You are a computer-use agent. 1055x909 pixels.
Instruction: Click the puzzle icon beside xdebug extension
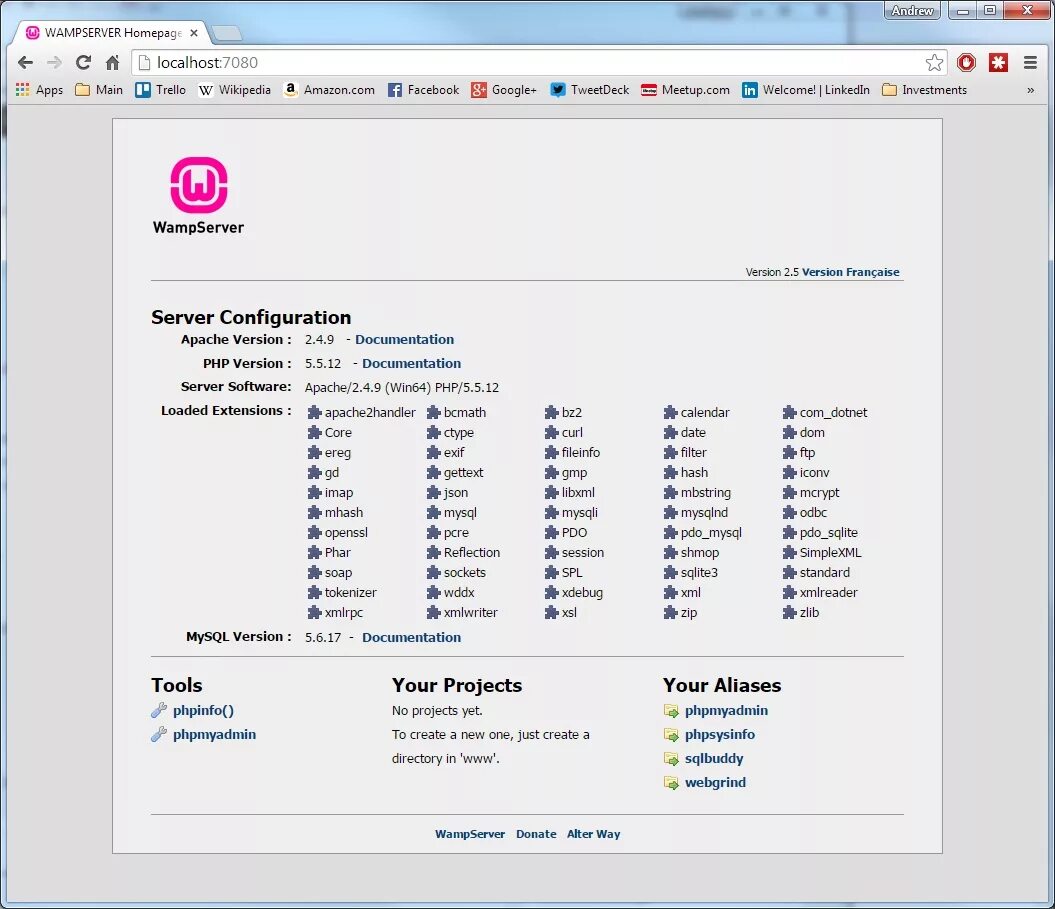(552, 593)
